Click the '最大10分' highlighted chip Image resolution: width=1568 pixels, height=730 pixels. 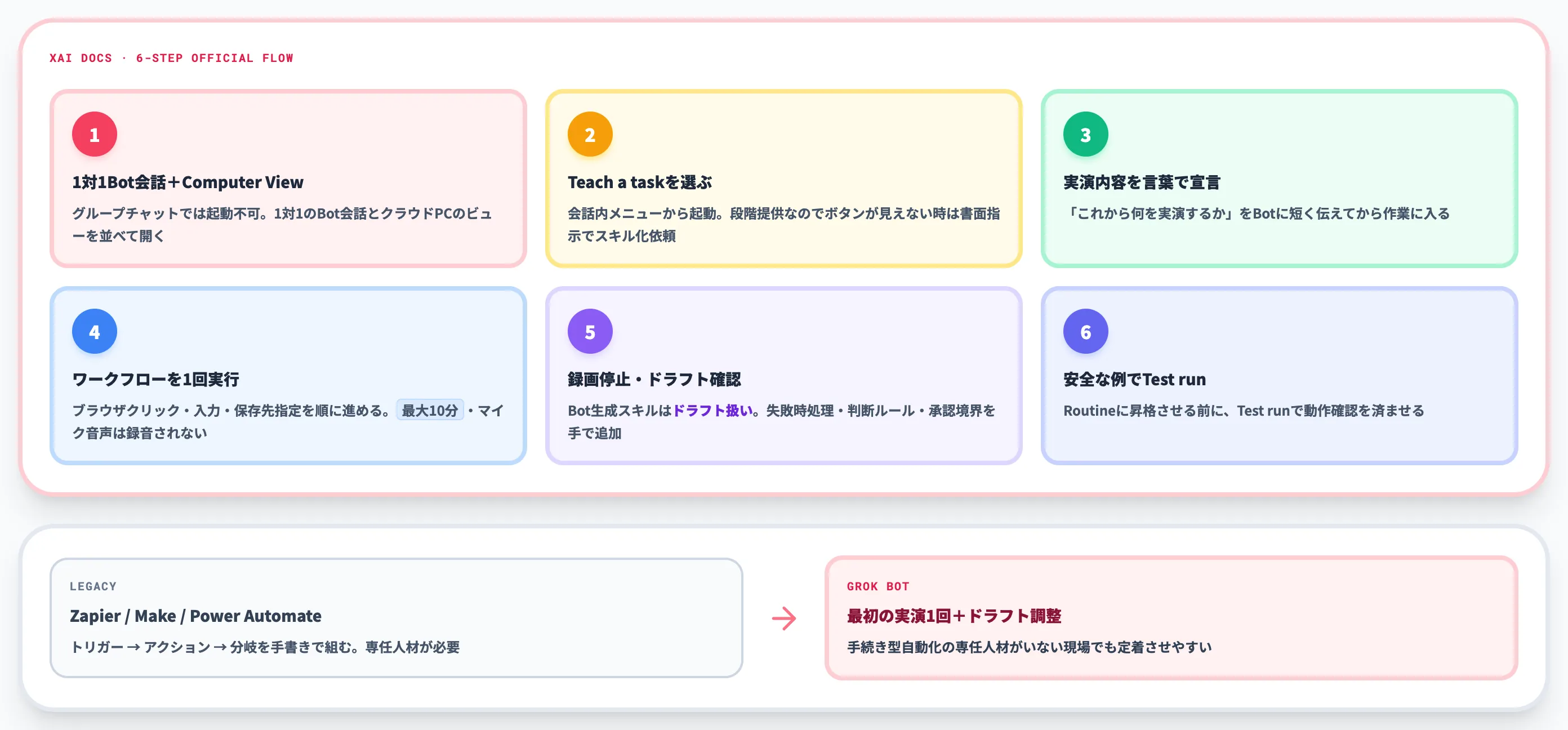(x=430, y=409)
